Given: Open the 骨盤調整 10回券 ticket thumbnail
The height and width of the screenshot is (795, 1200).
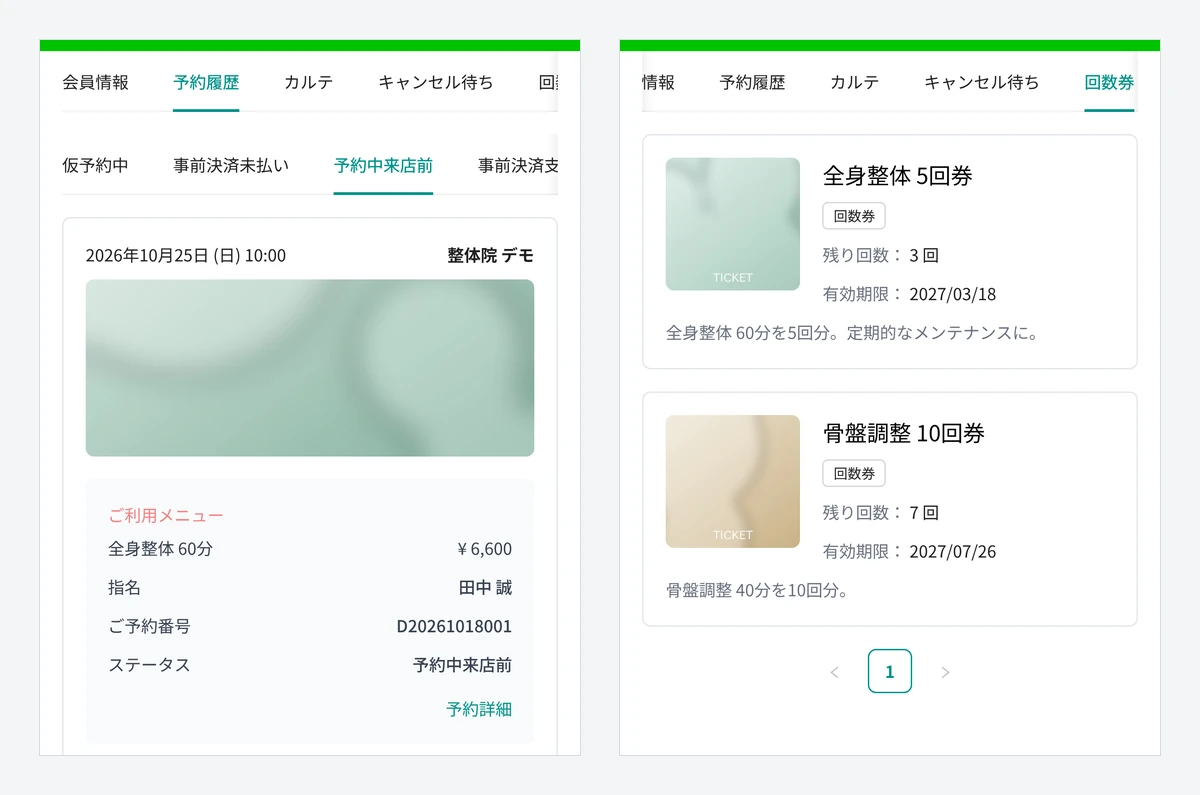Looking at the screenshot, I should coord(733,482).
